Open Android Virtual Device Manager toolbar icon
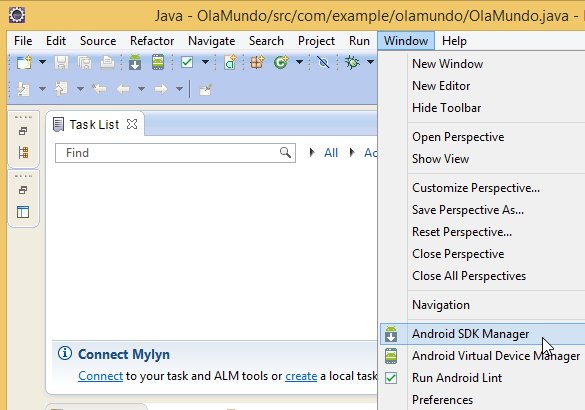Screen dimensions: 585x410 pyautogui.click(x=158, y=62)
